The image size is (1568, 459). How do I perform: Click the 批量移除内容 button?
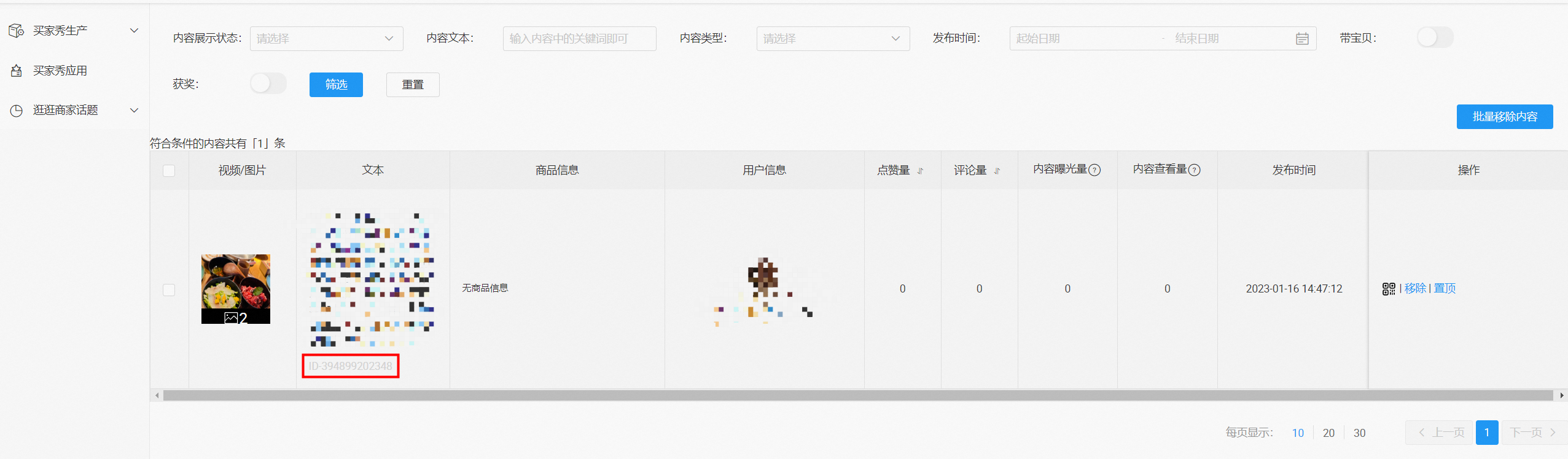click(1505, 117)
